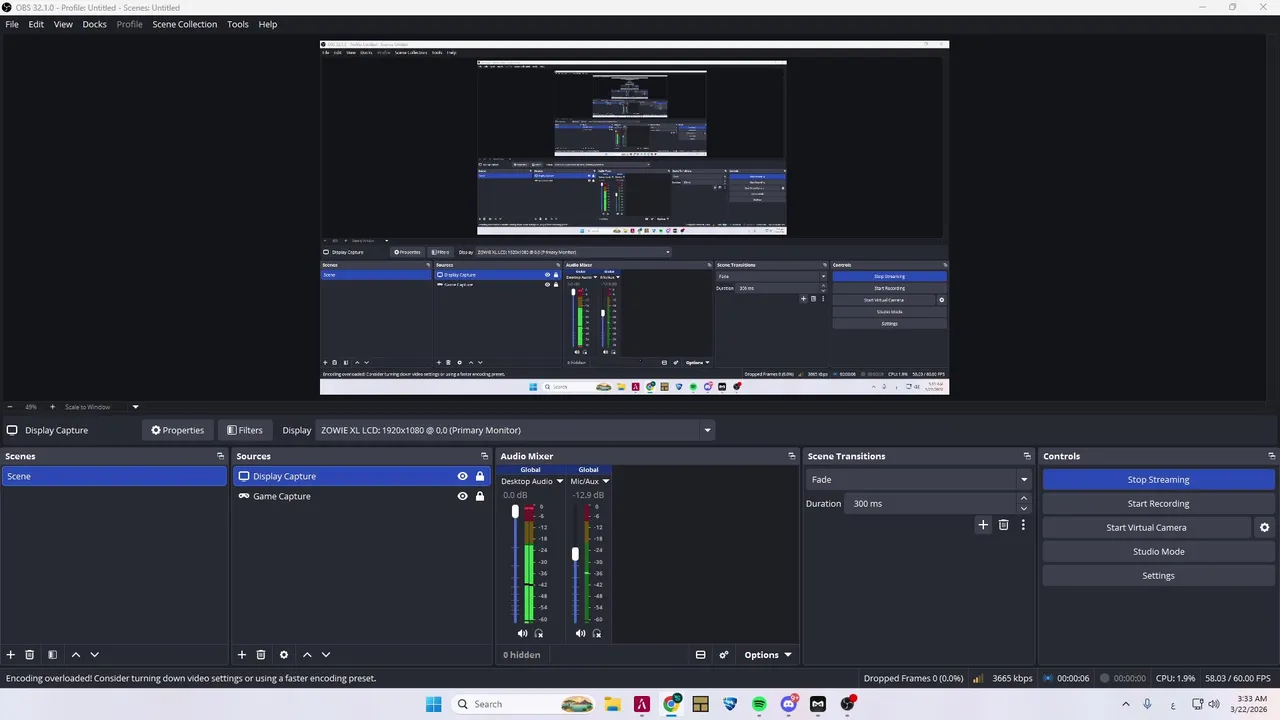1280x720 pixels.
Task: Pop out the Scenes dock
Action: pos(221,456)
